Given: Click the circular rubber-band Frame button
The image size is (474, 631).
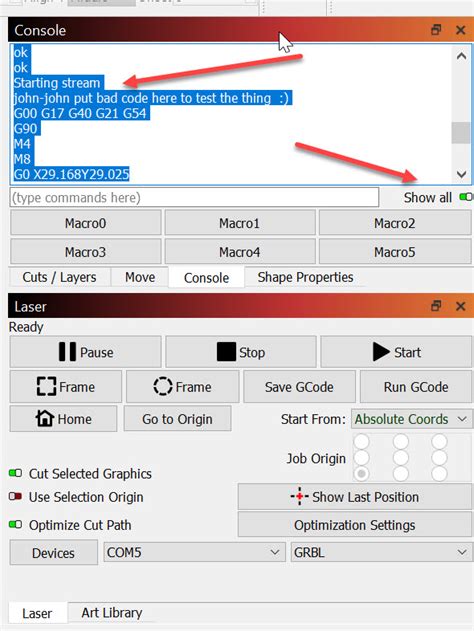Looking at the screenshot, I should coord(182,387).
